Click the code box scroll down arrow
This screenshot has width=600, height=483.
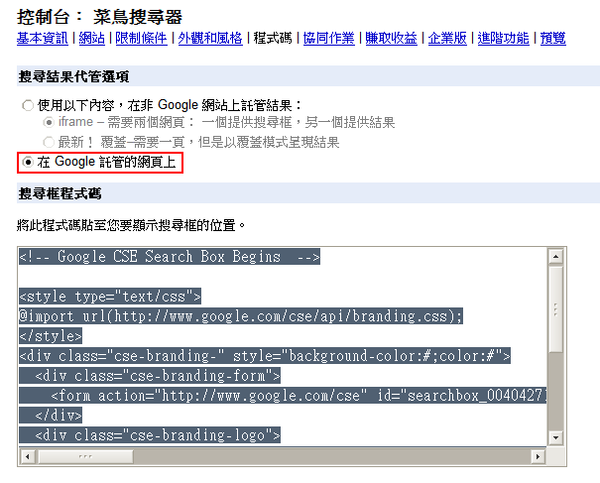point(555,437)
